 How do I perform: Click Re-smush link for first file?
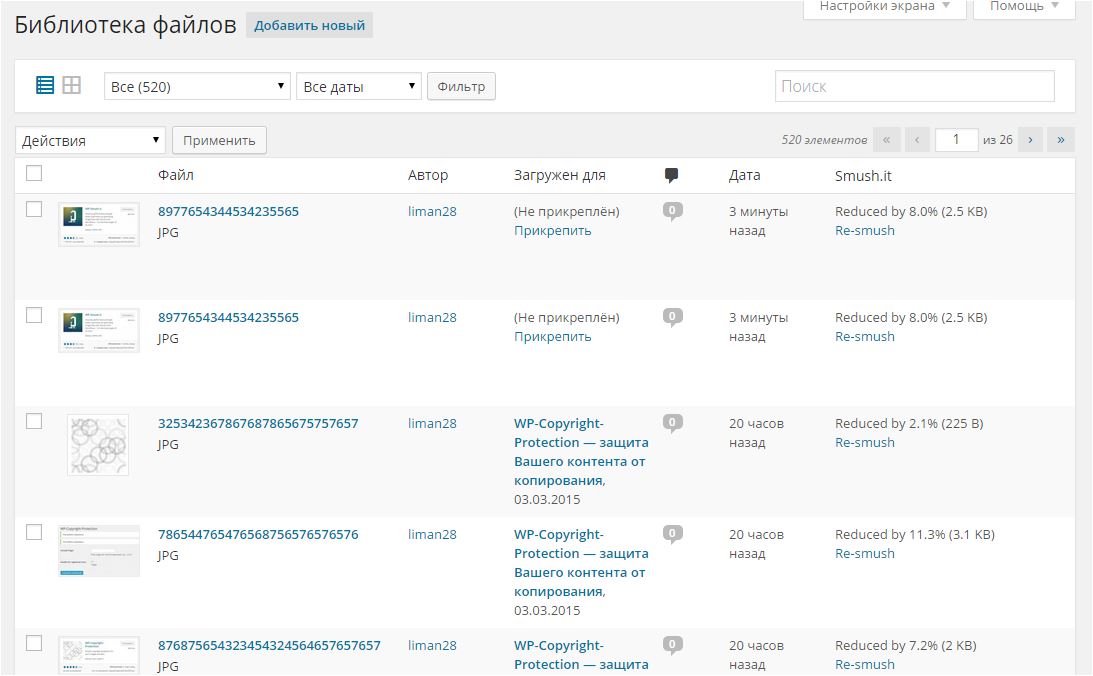click(x=864, y=231)
